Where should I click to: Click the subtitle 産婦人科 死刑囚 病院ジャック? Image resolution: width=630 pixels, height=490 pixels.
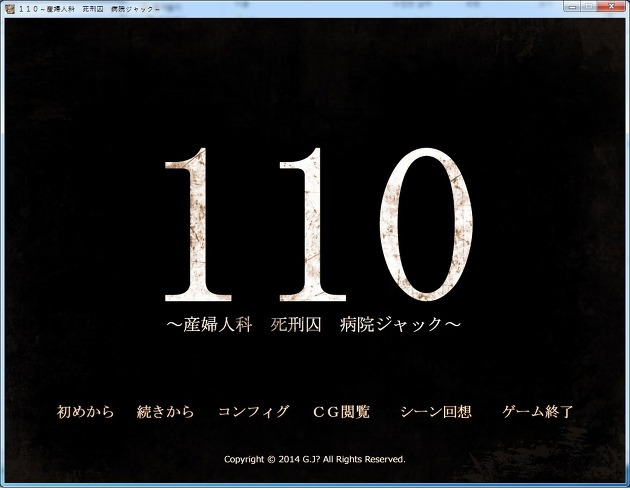[x=314, y=325]
